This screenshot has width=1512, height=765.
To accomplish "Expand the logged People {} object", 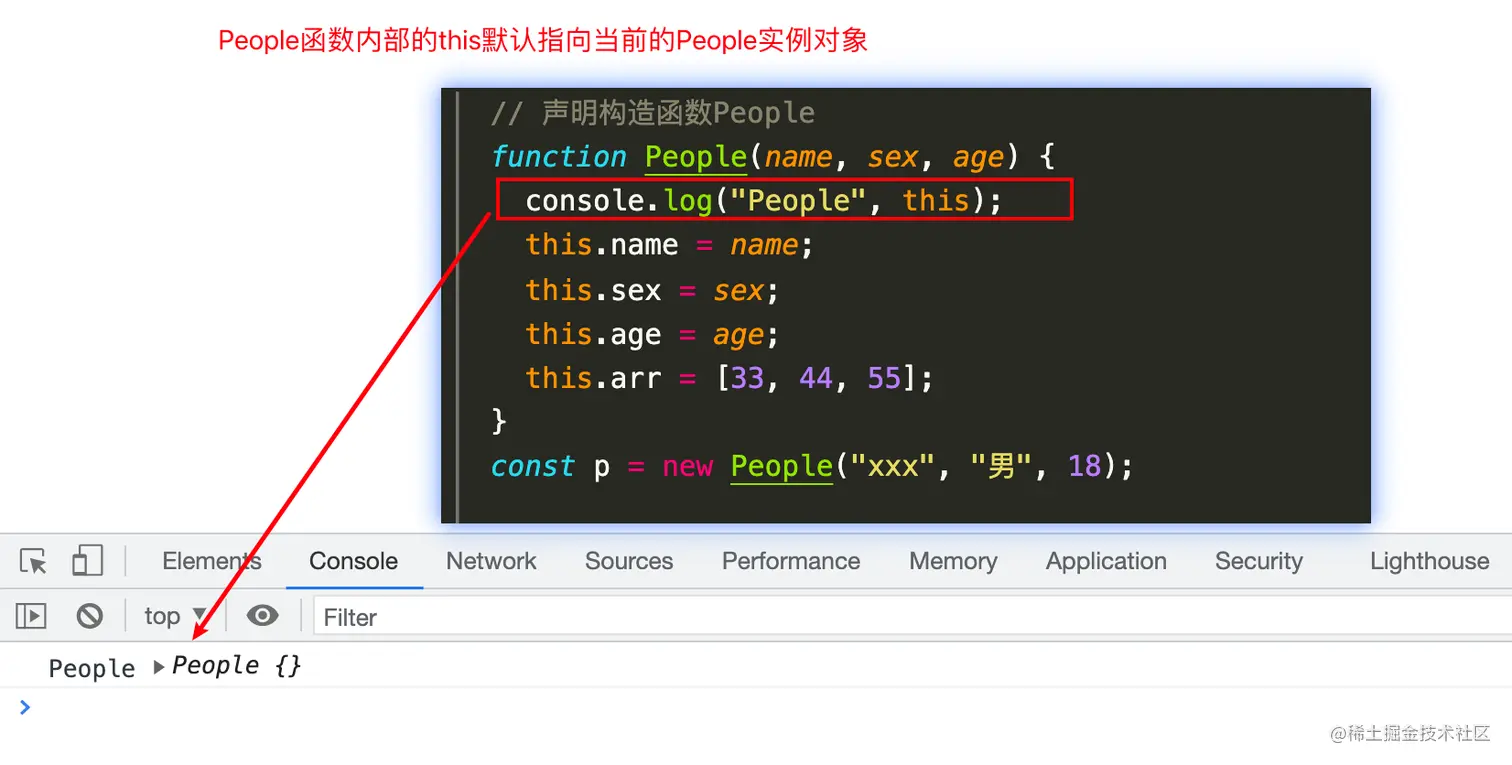I will [158, 667].
